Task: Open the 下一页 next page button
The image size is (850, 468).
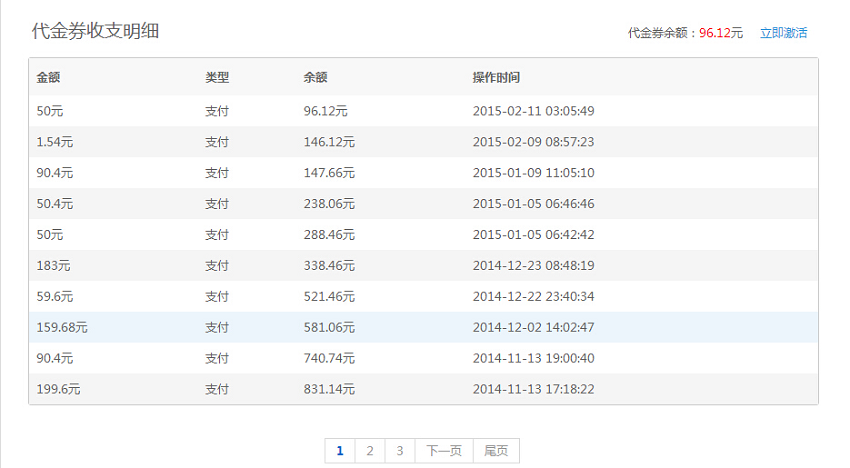Action: 444,451
